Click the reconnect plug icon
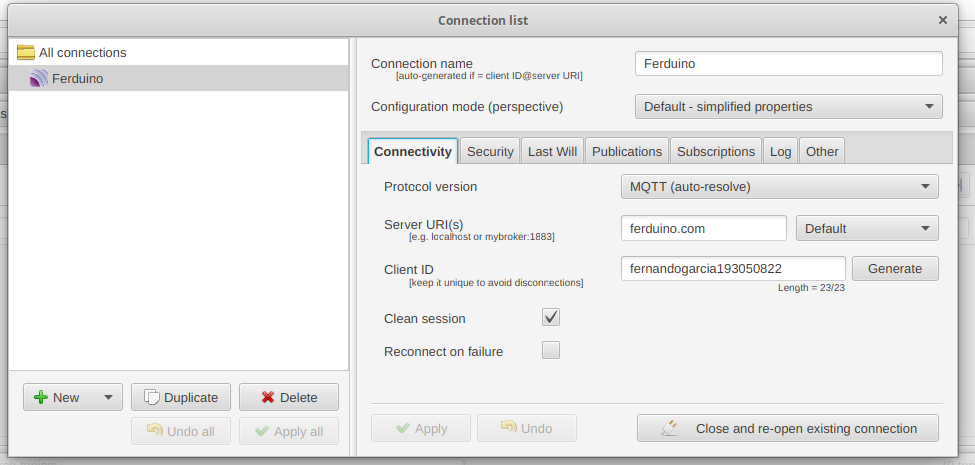This screenshot has width=975, height=465. [670, 428]
